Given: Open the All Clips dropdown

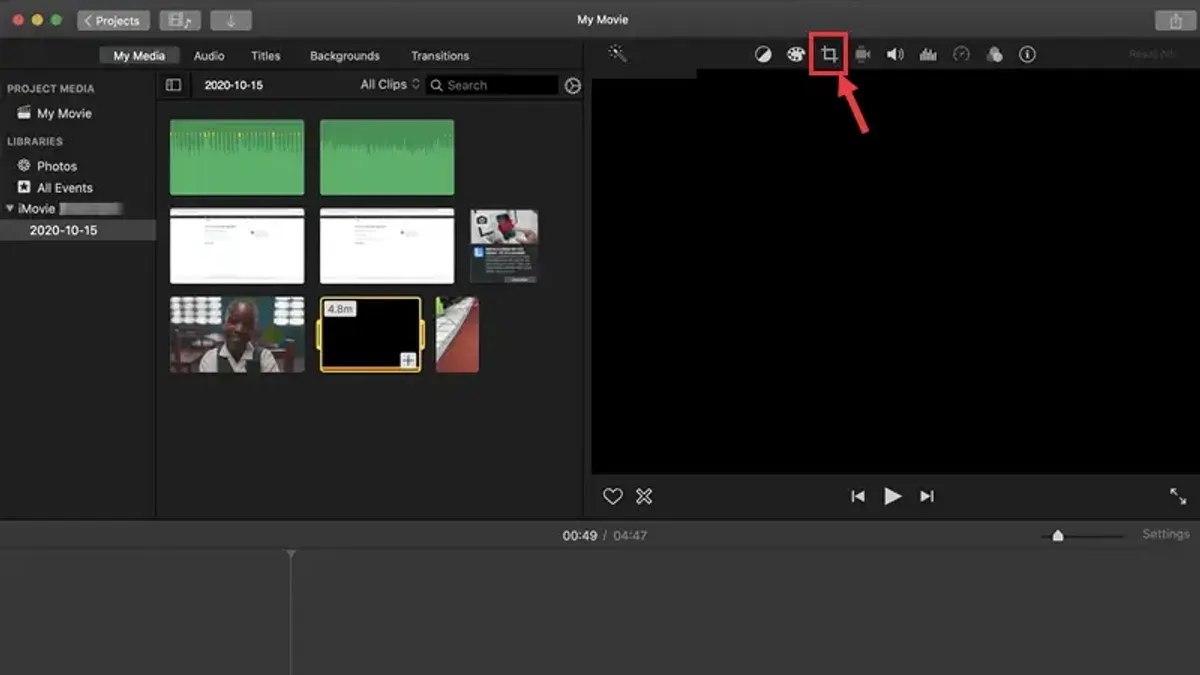Looking at the screenshot, I should pos(390,85).
